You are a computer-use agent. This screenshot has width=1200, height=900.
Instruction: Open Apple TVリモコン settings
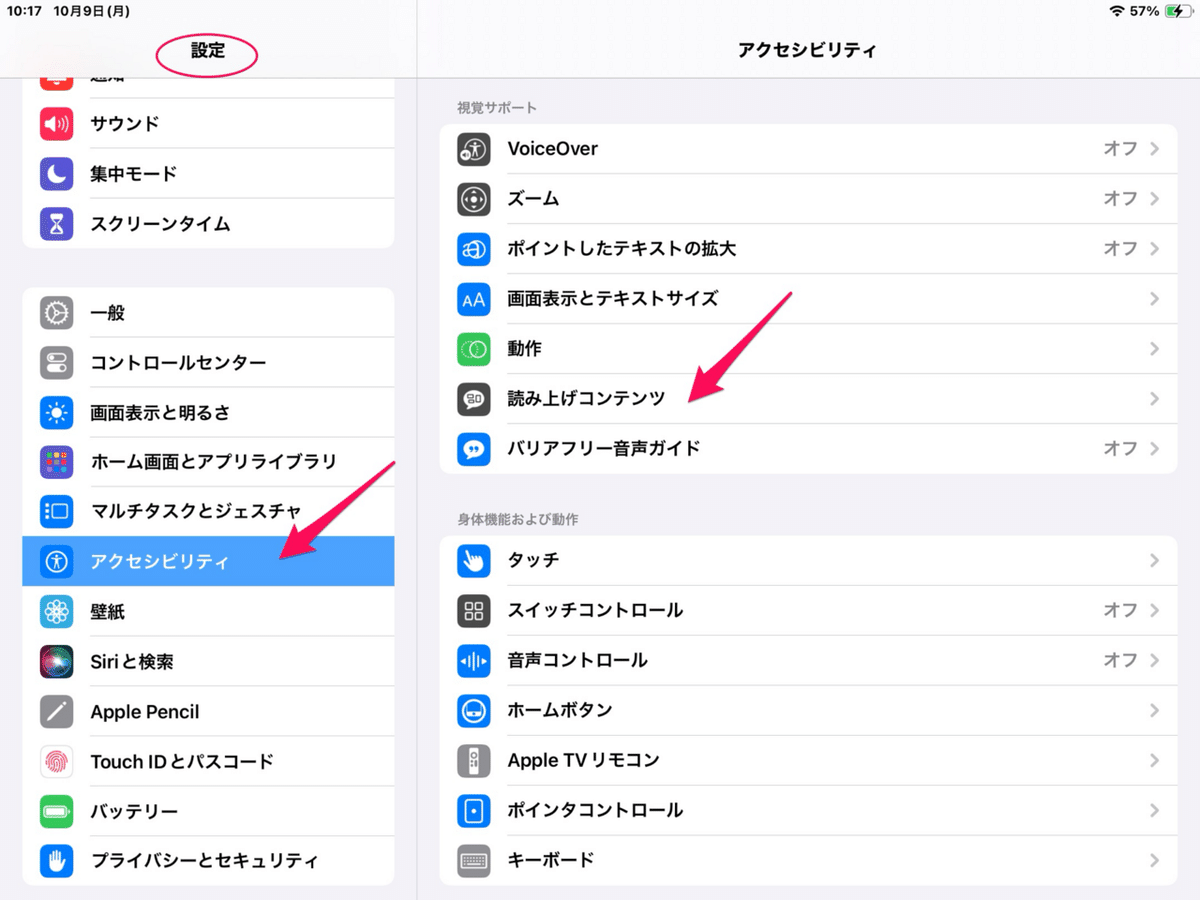coord(808,760)
